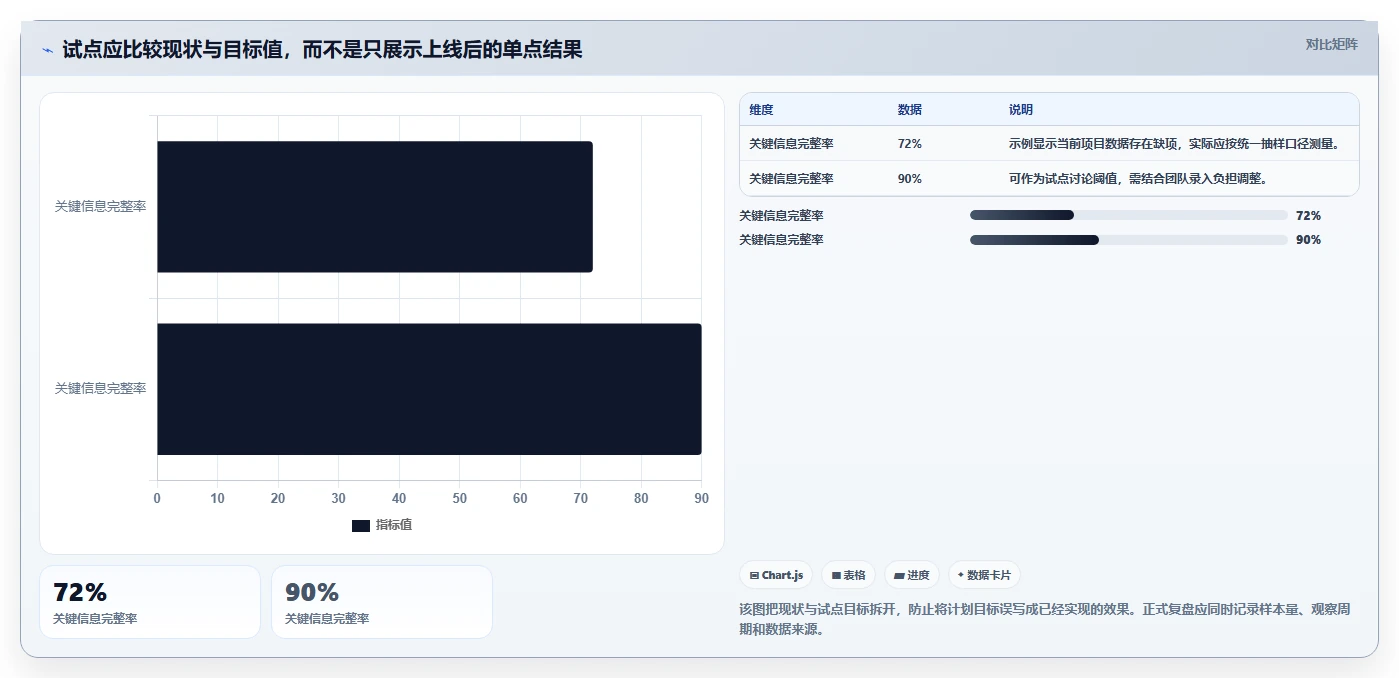Click the x-axis tick labeled 10
This screenshot has width=1399, height=678.
pos(217,498)
